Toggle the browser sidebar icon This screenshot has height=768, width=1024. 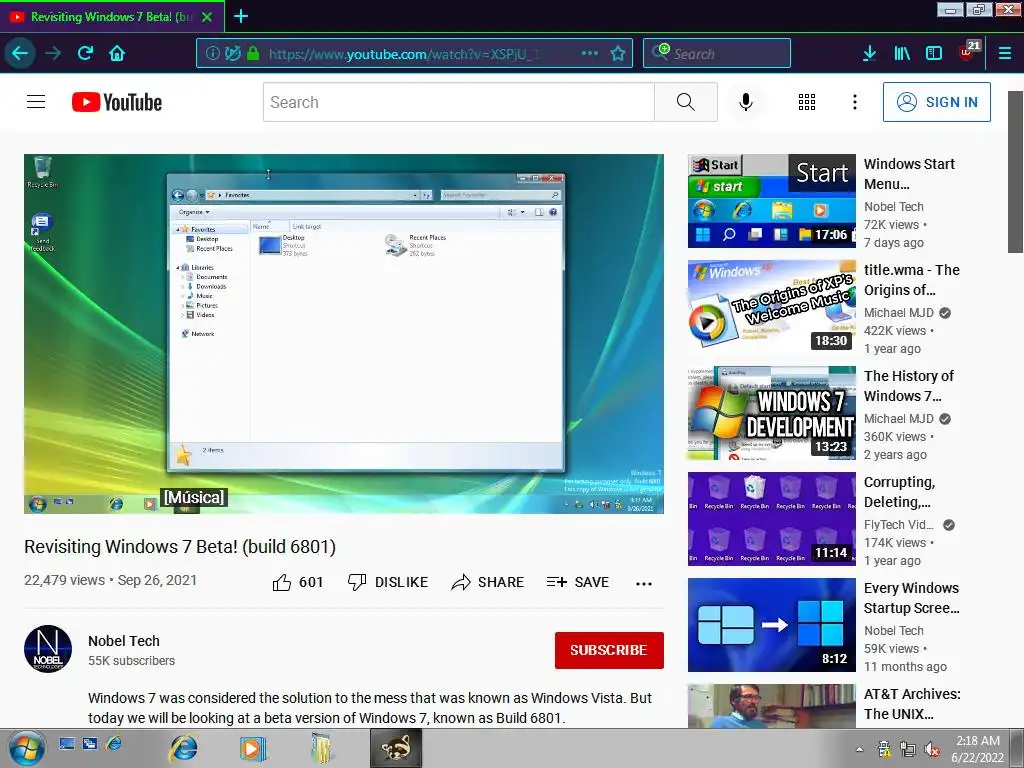click(934, 53)
